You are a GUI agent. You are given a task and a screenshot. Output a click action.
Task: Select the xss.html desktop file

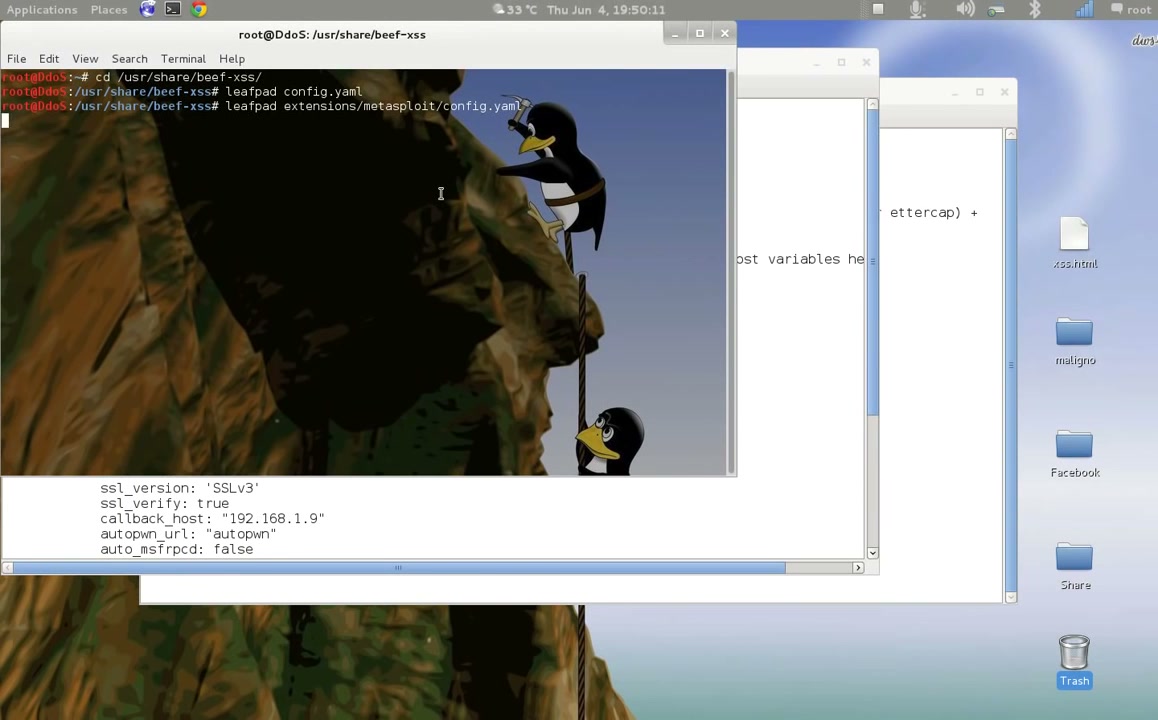pyautogui.click(x=1075, y=243)
